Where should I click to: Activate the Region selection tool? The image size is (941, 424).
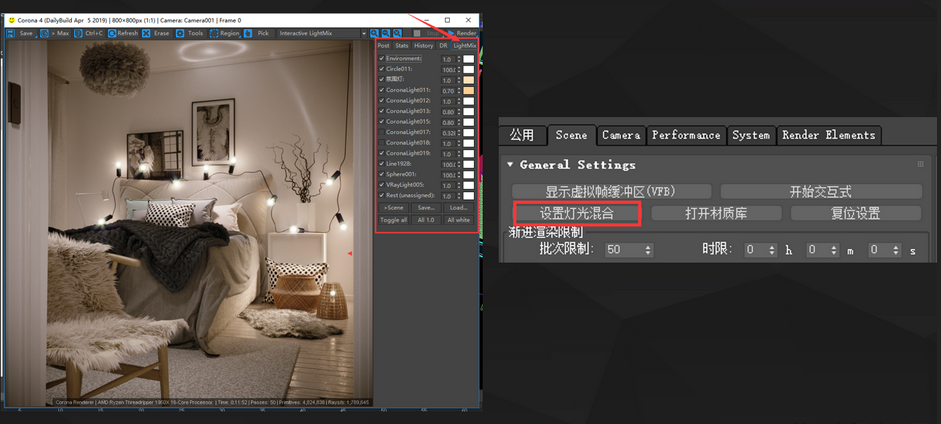[213, 33]
